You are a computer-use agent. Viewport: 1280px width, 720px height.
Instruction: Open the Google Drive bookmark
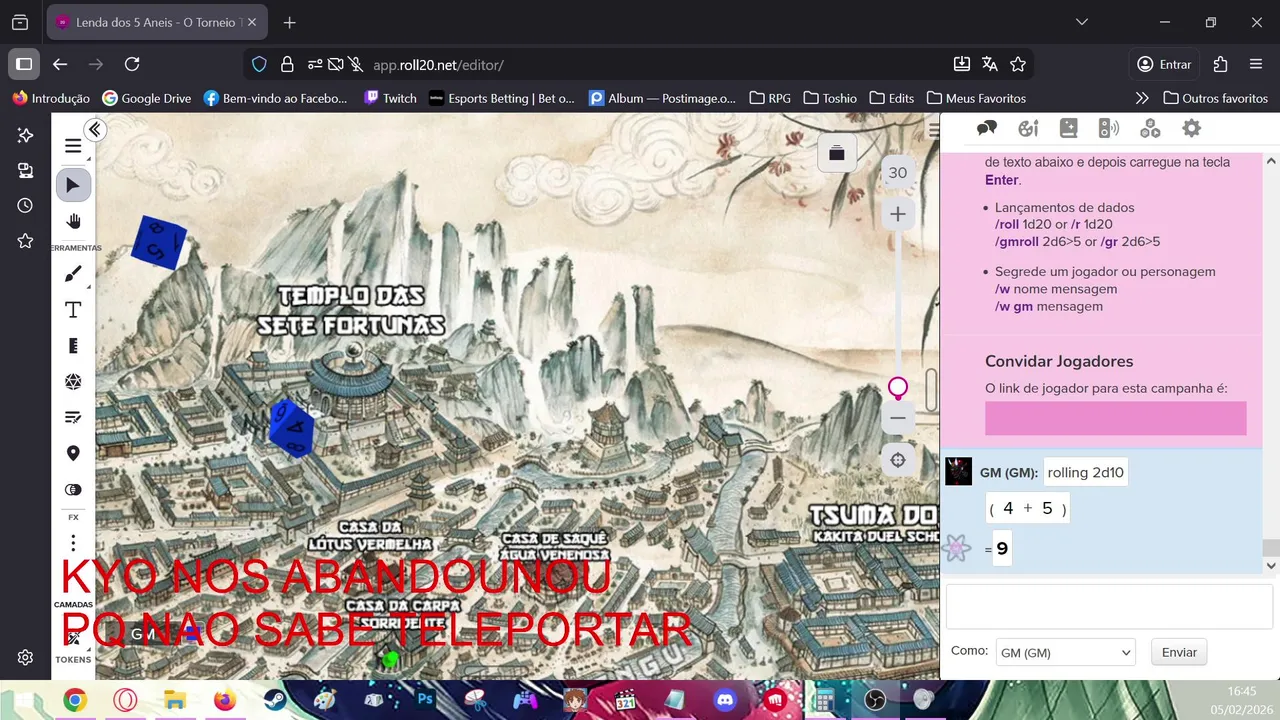point(146,98)
